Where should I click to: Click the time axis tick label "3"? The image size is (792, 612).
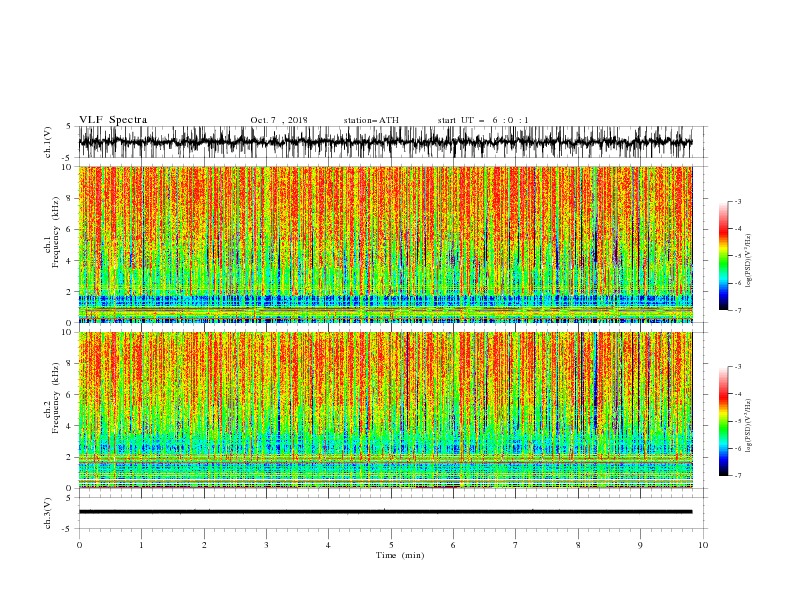click(266, 545)
